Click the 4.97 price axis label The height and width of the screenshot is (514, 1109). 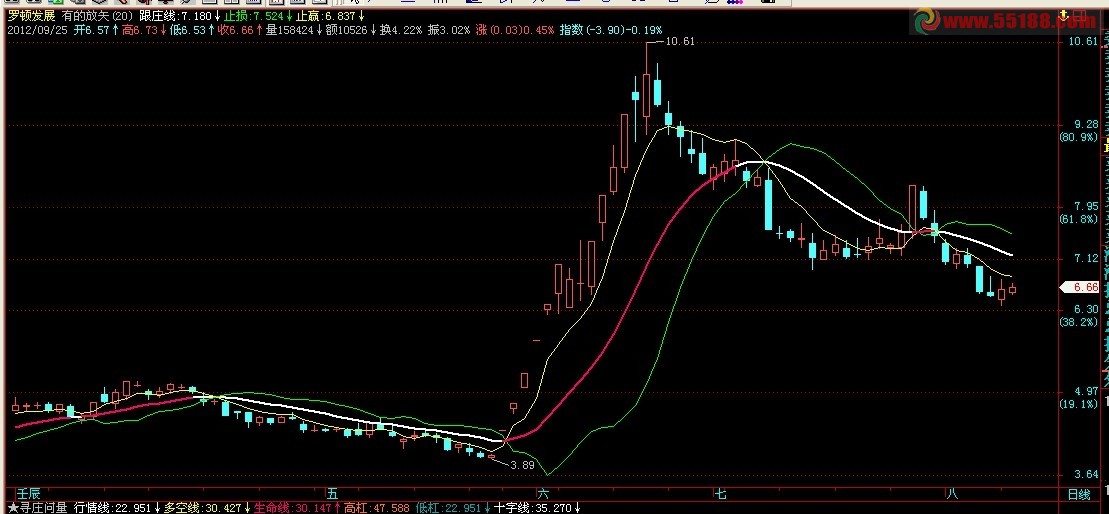[1086, 391]
